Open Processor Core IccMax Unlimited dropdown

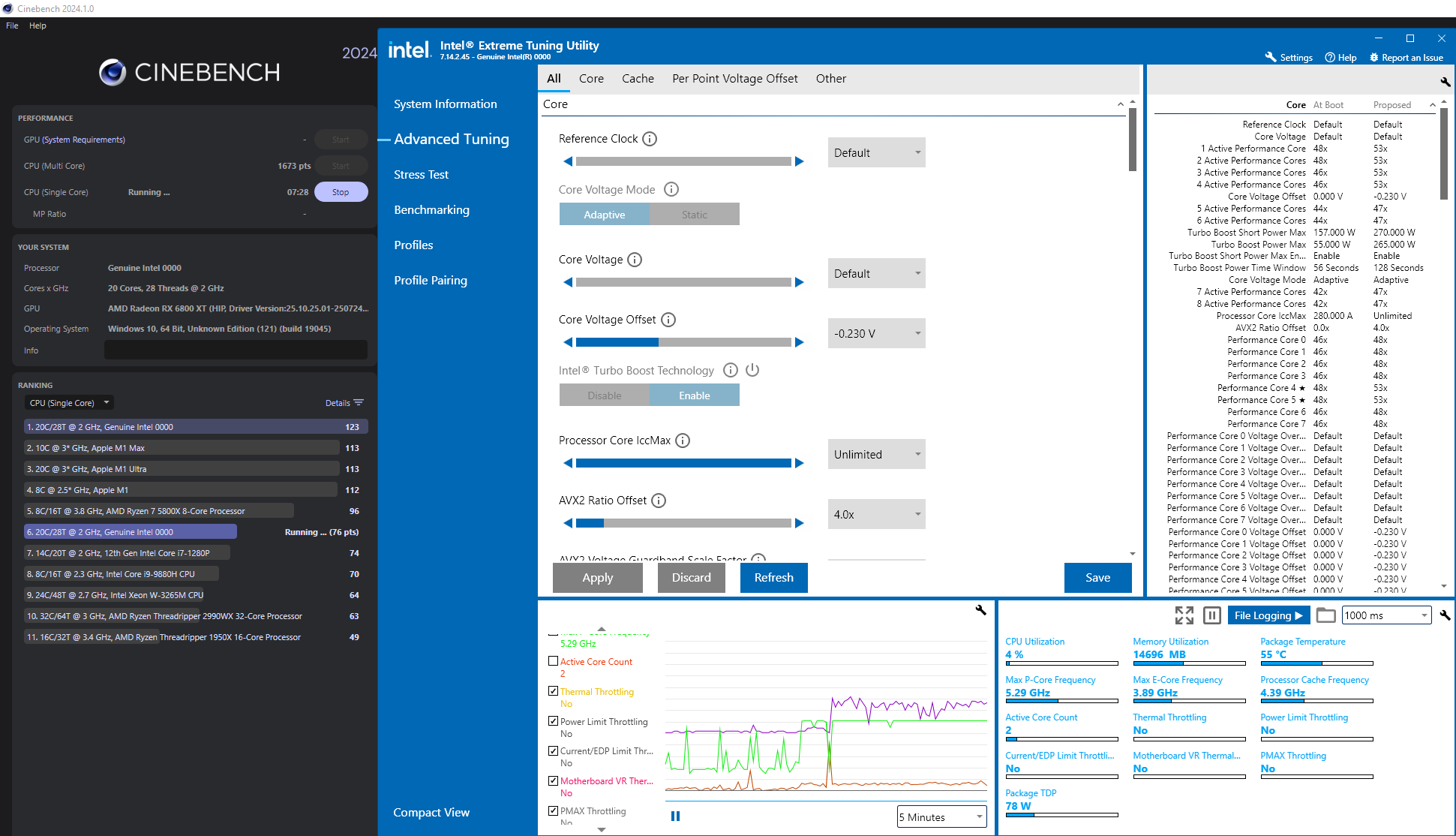coord(877,454)
